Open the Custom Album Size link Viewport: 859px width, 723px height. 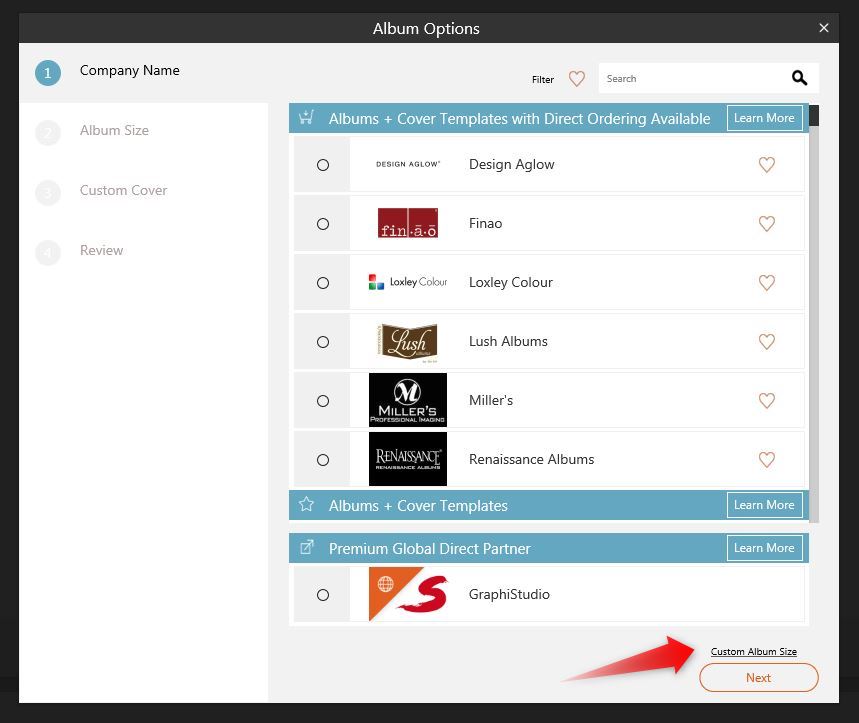point(753,651)
